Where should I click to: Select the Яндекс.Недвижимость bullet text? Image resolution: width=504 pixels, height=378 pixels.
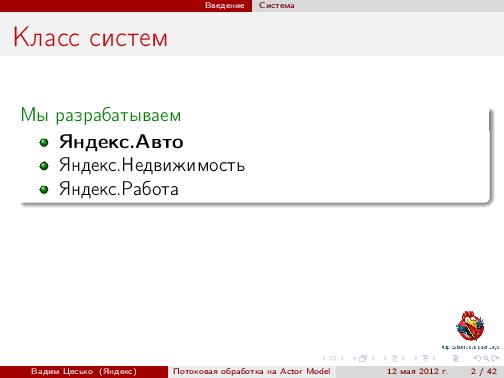coord(152,165)
